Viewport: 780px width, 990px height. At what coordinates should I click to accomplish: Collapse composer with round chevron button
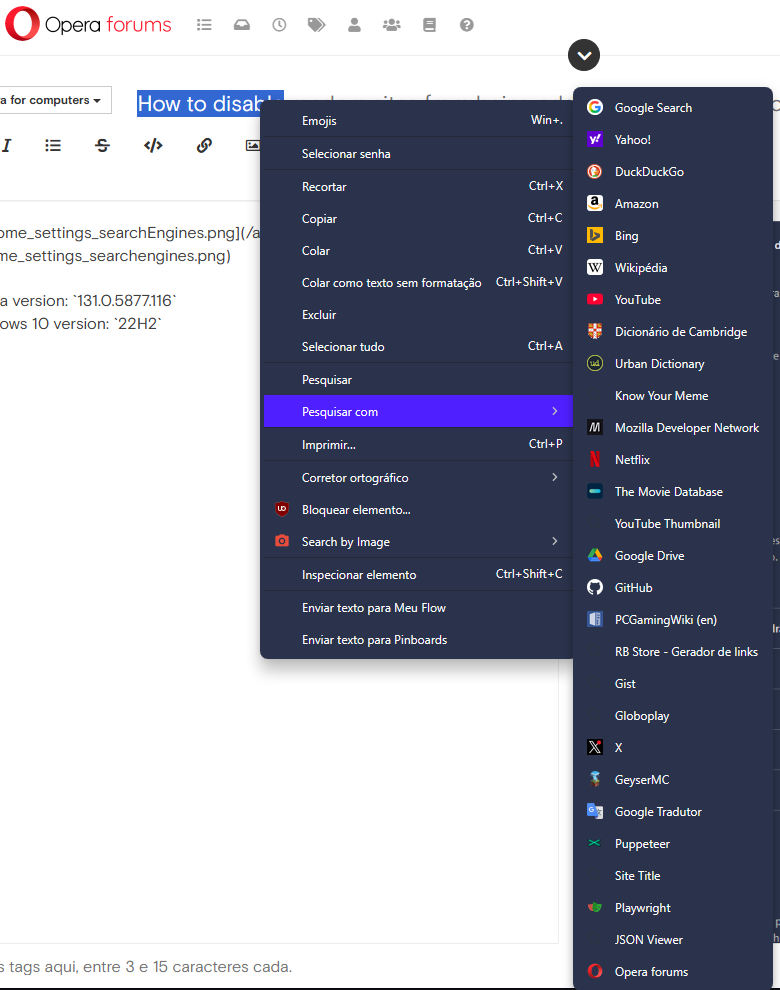(584, 56)
